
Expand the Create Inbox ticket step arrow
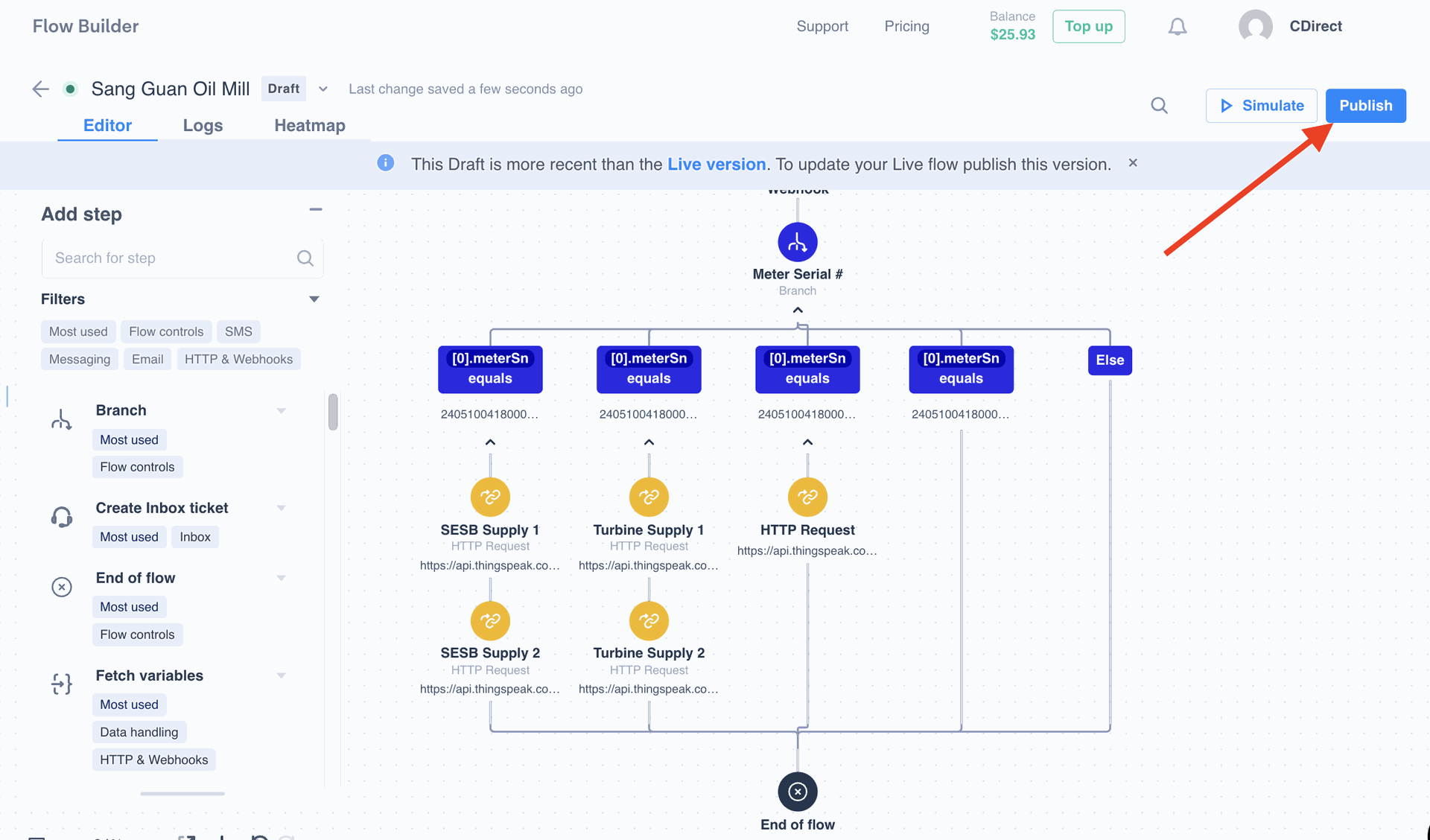click(281, 508)
